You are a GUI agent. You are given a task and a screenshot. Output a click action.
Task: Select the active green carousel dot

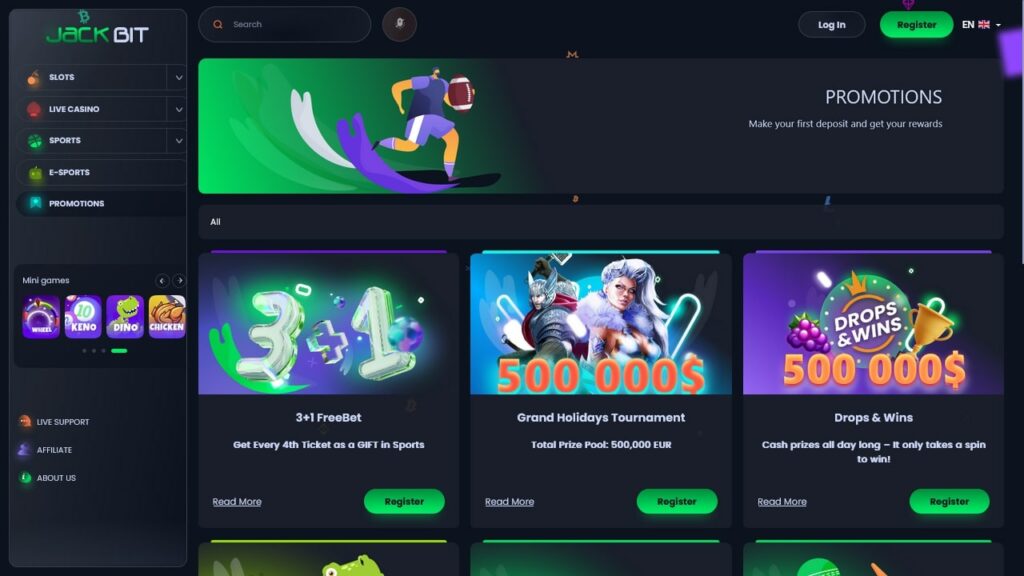pyautogui.click(x=119, y=351)
